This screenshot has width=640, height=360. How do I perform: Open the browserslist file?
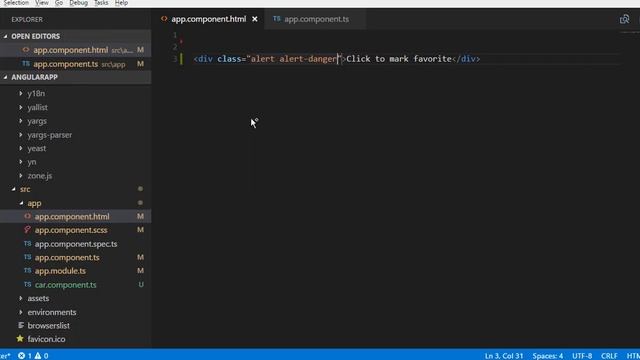coord(48,326)
